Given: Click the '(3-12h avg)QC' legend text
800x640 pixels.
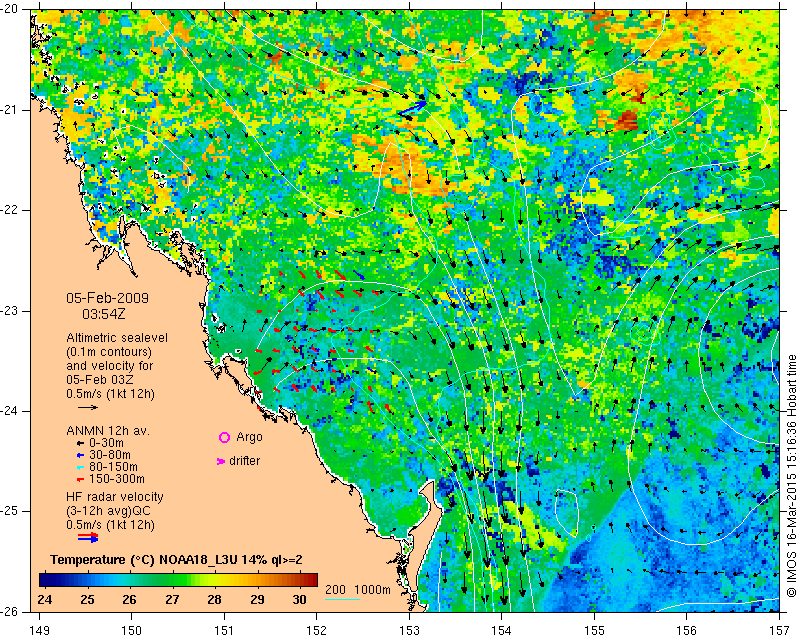Looking at the screenshot, I should [108, 511].
